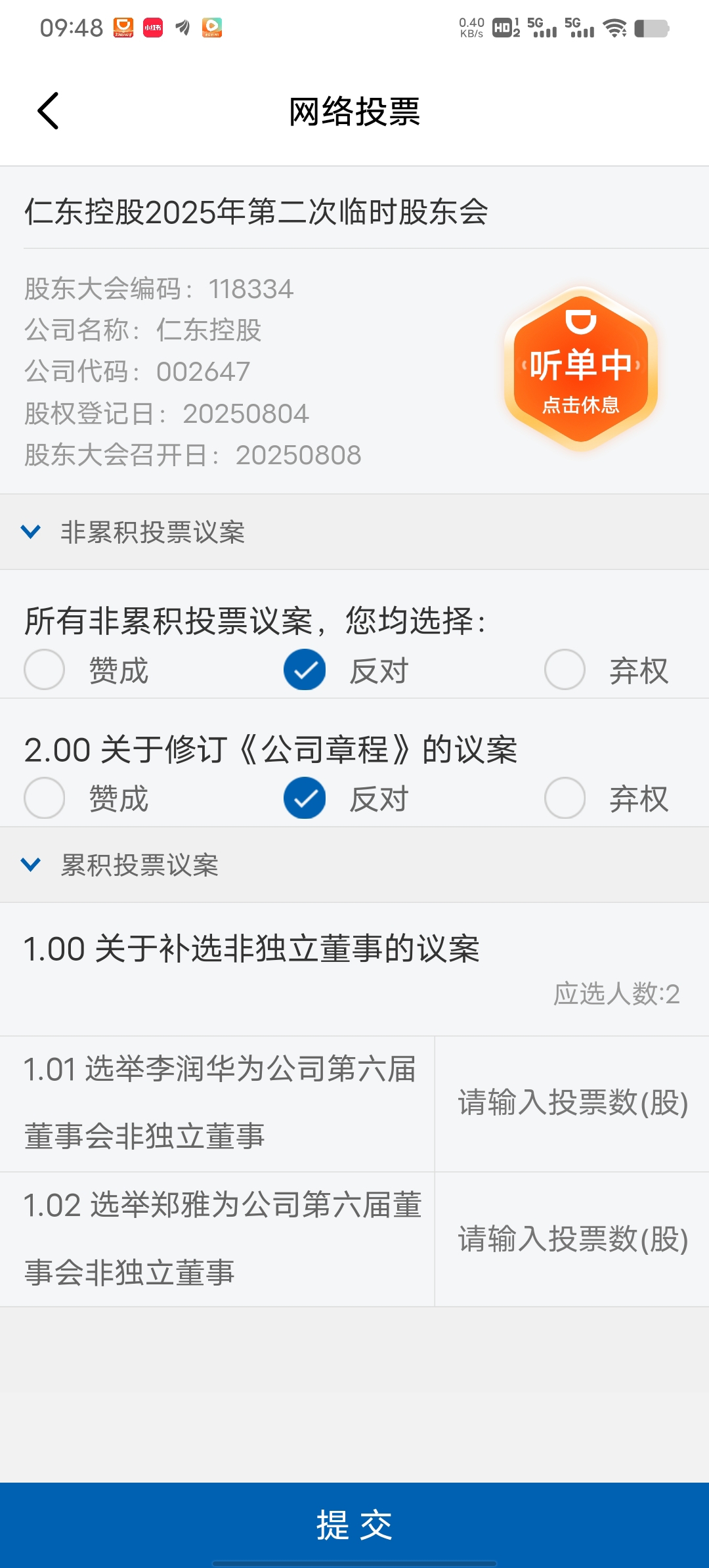Tap the HD call status icon
This screenshot has width=709, height=1568.
[505, 28]
